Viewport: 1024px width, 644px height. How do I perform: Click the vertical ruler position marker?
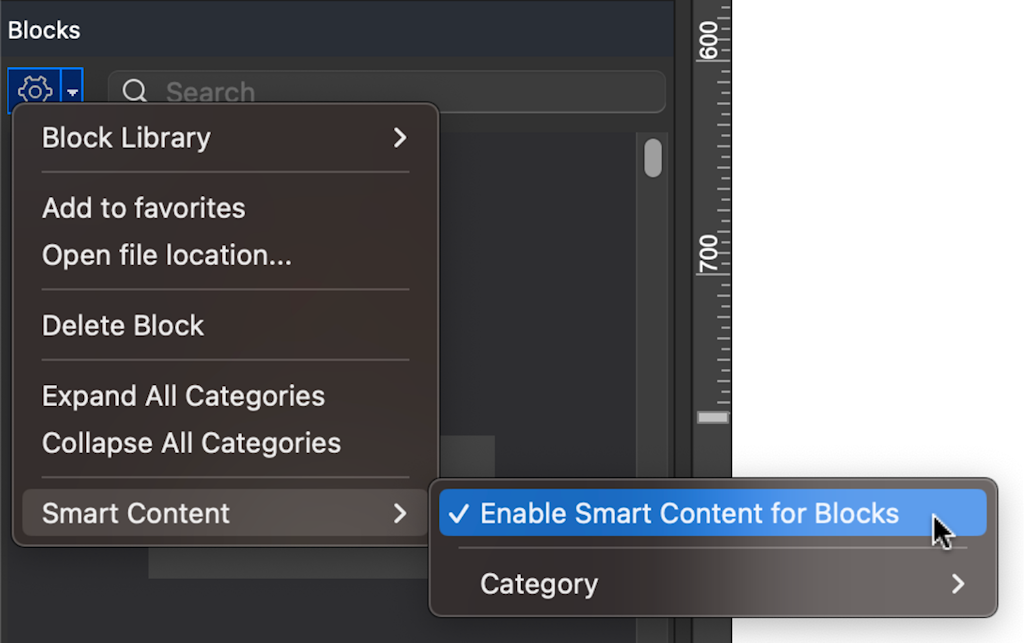pyautogui.click(x=712, y=417)
